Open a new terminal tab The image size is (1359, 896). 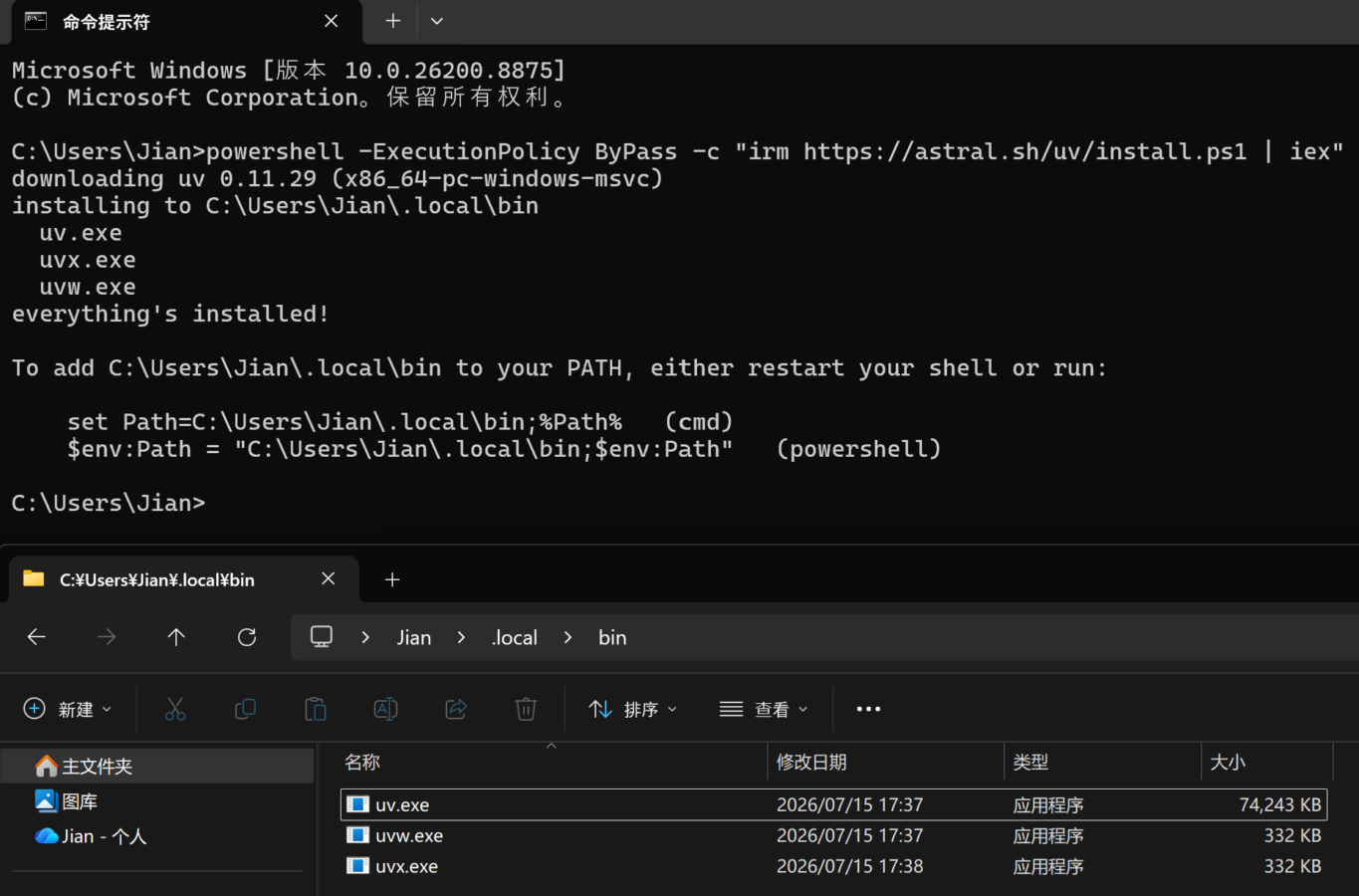393,21
